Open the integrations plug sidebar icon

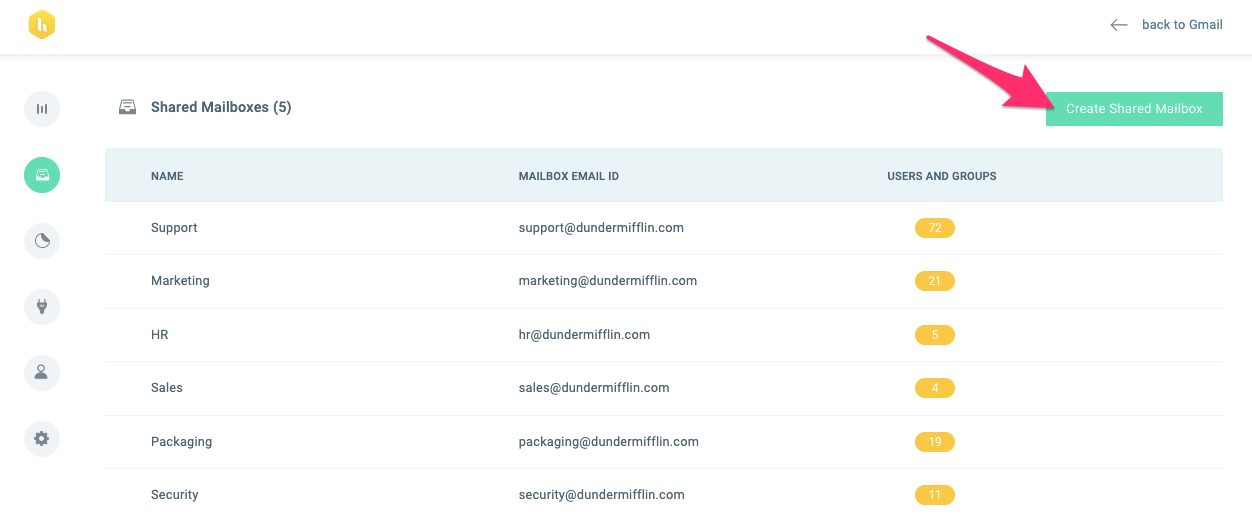coord(42,306)
